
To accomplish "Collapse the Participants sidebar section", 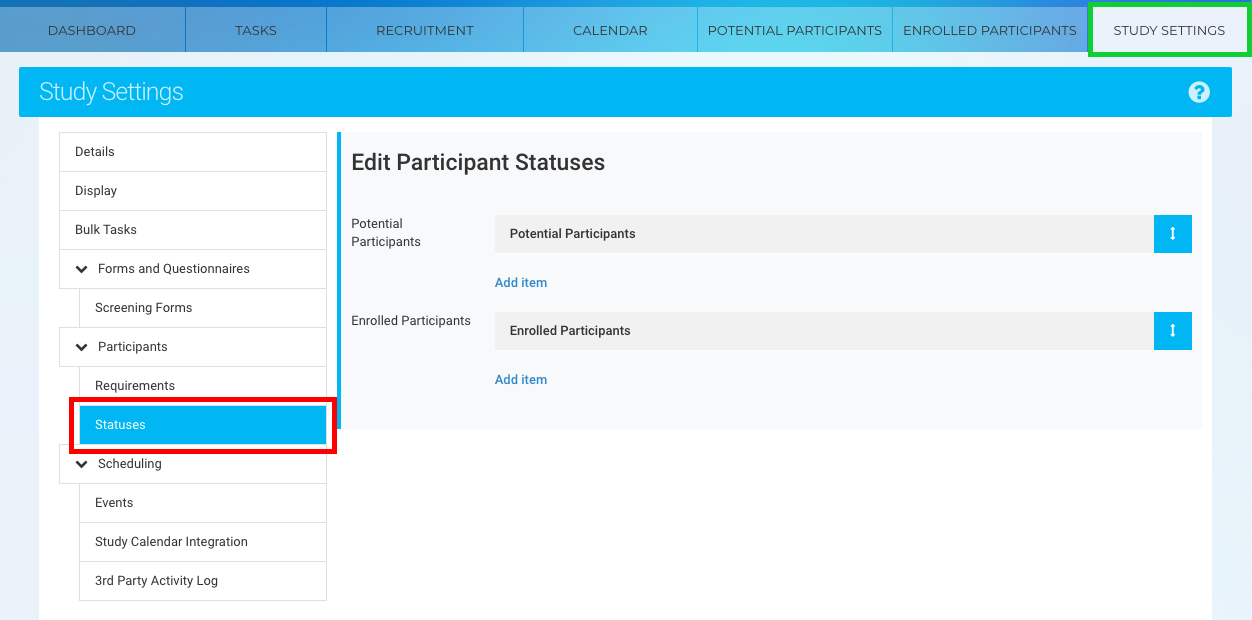I will 82,347.
